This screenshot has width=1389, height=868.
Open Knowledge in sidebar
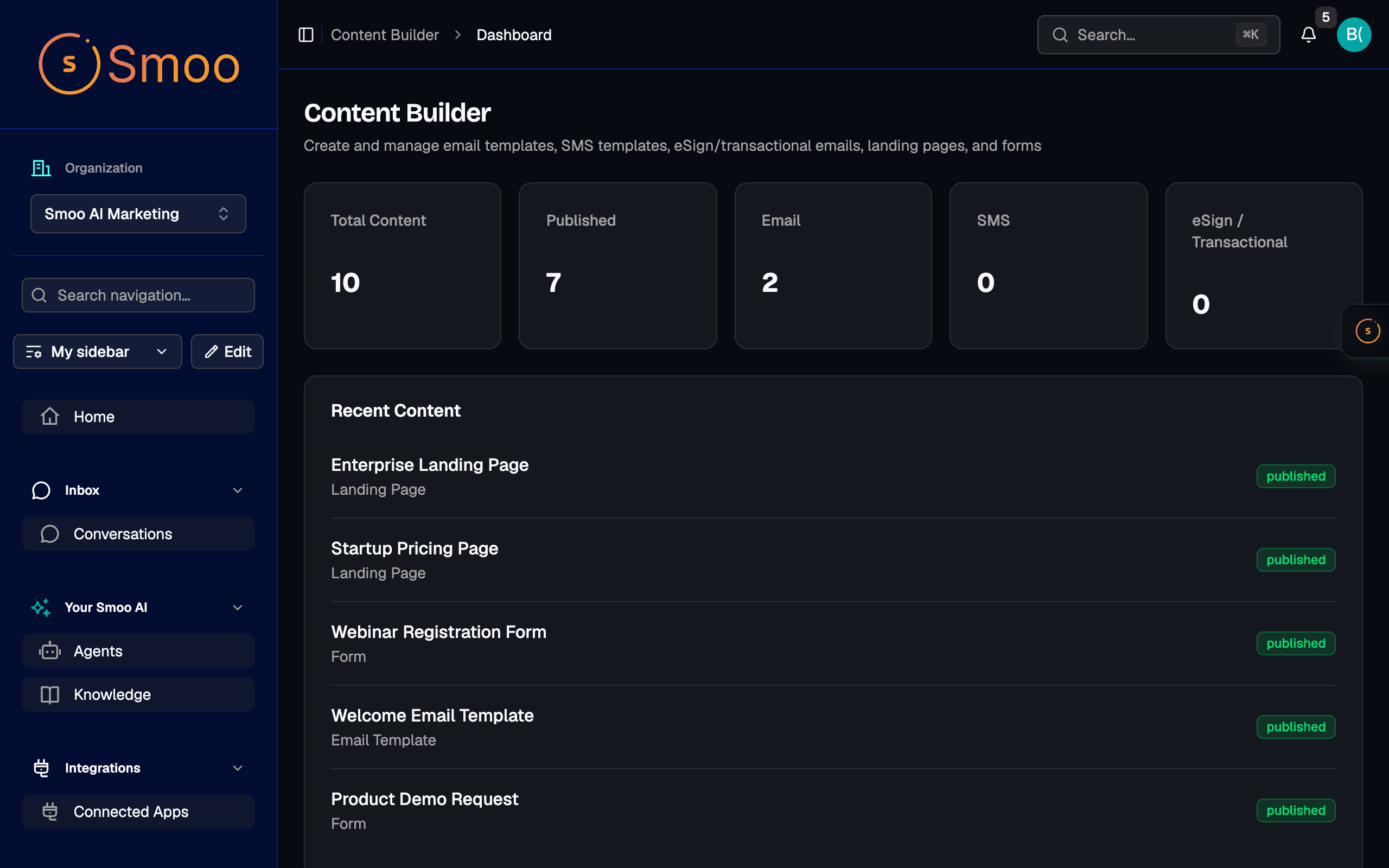[138, 694]
